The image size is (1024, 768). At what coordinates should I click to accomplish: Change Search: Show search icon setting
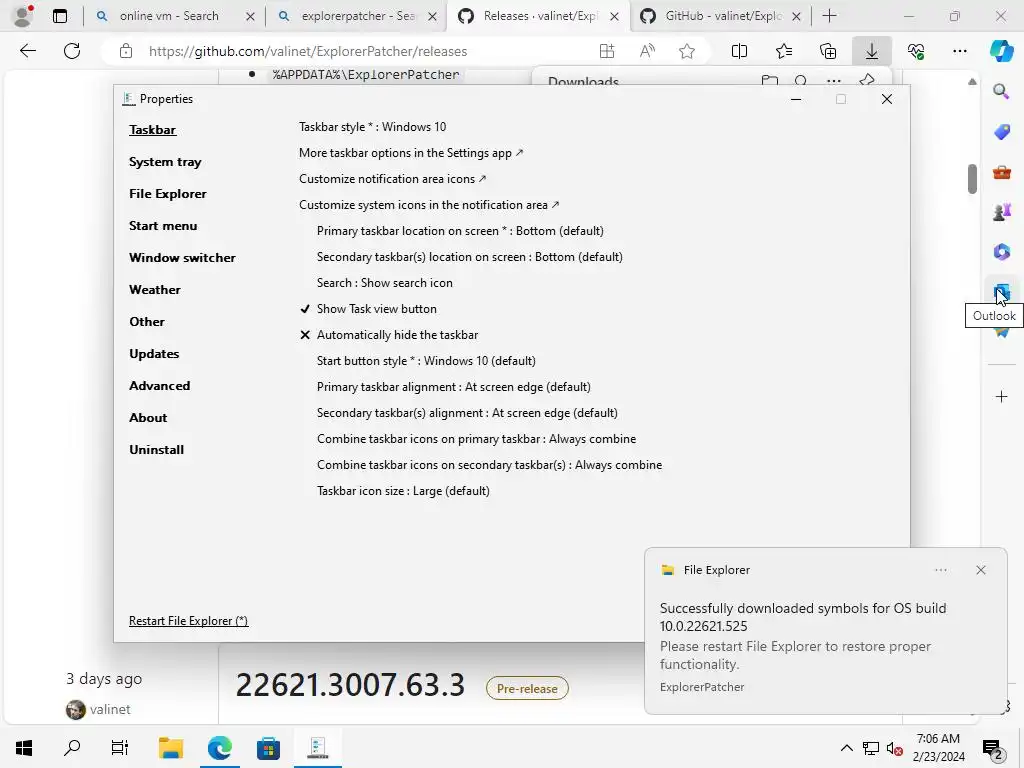point(385,283)
